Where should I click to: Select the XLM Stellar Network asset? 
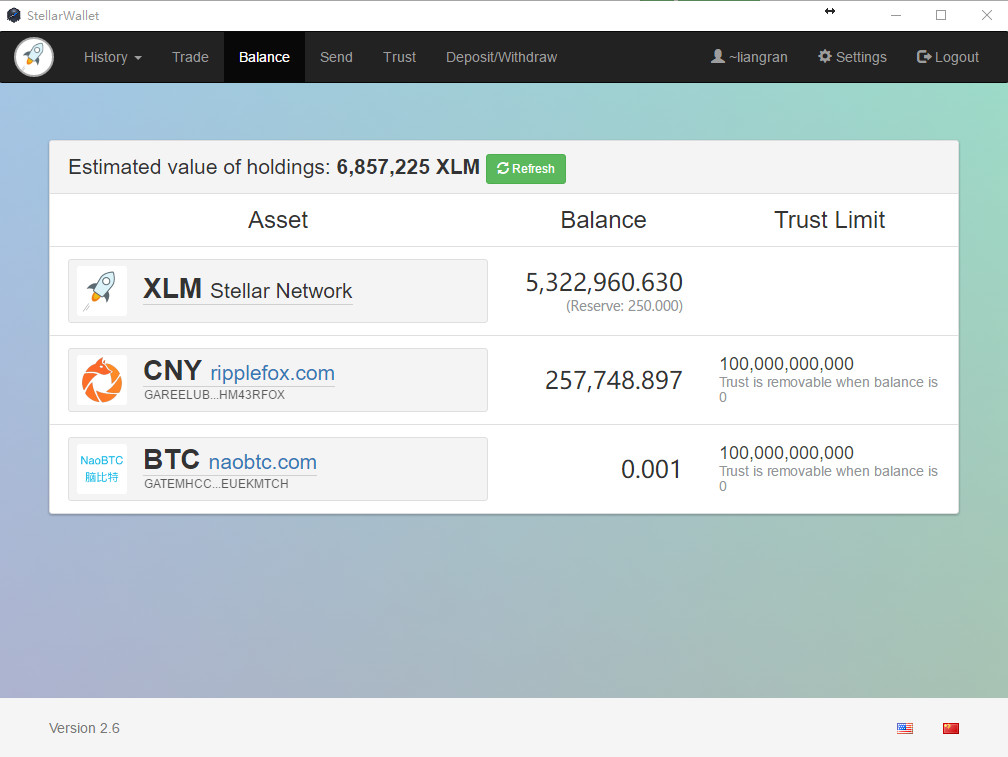(278, 291)
